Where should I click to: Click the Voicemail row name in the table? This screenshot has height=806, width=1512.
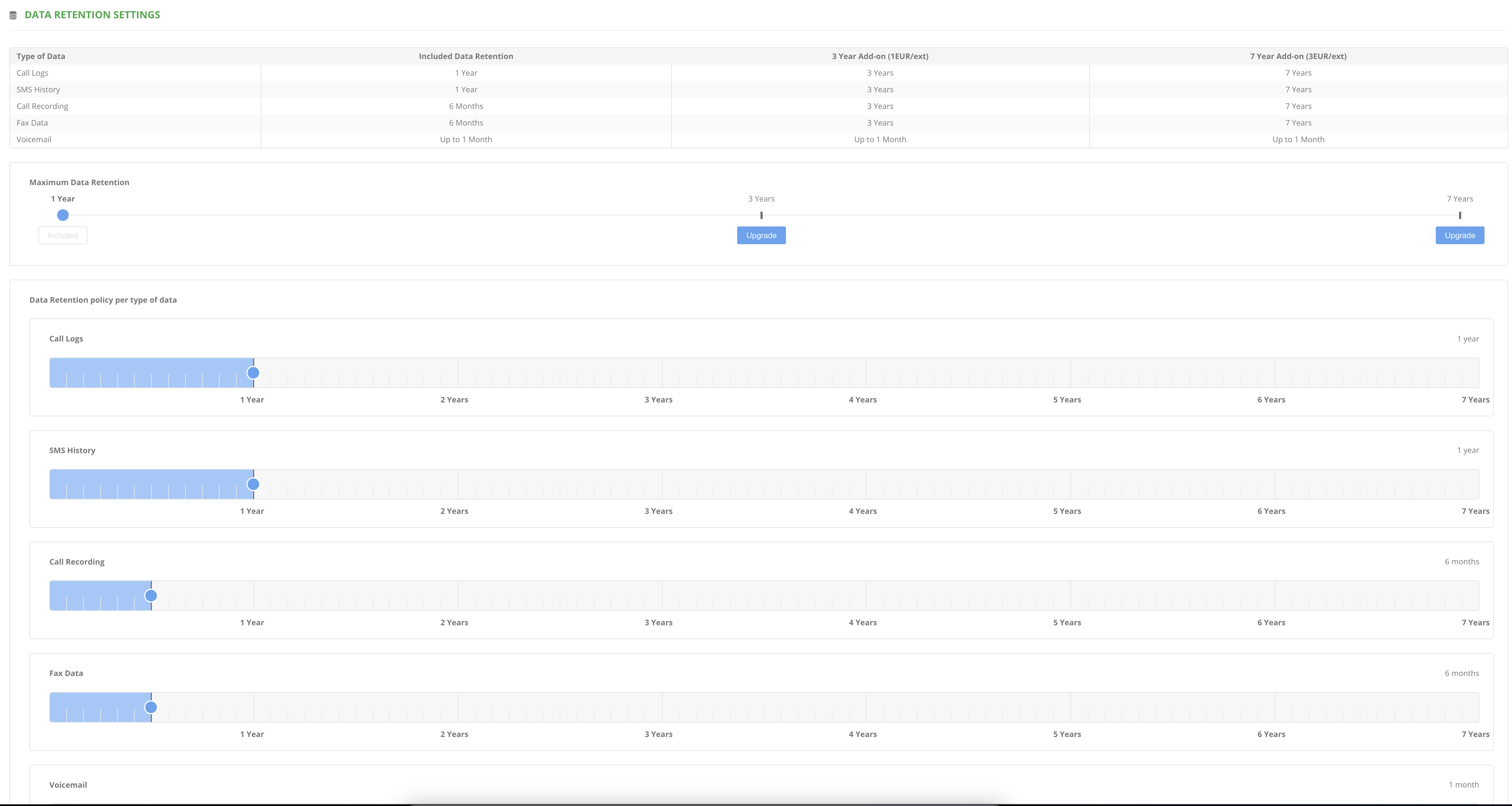tap(34, 140)
